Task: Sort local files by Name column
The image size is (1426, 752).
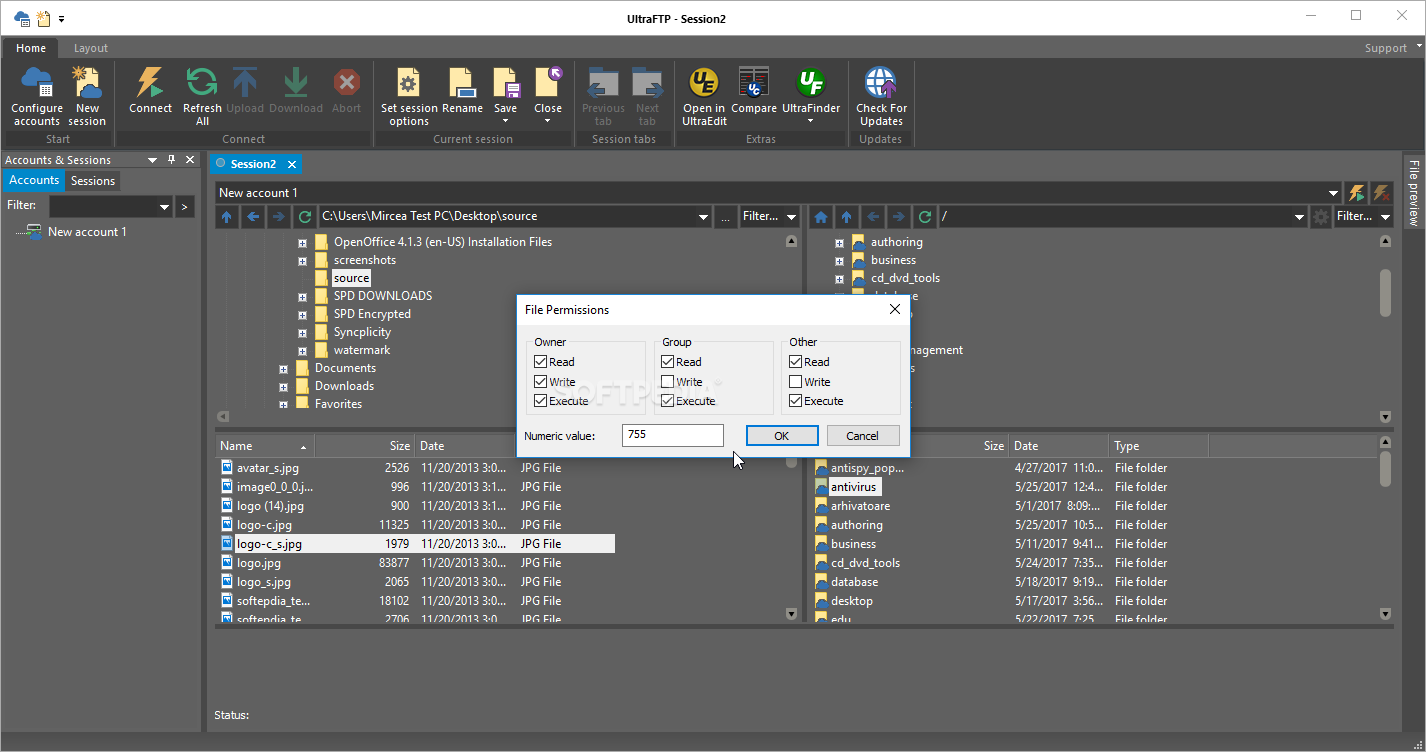Action: 265,446
